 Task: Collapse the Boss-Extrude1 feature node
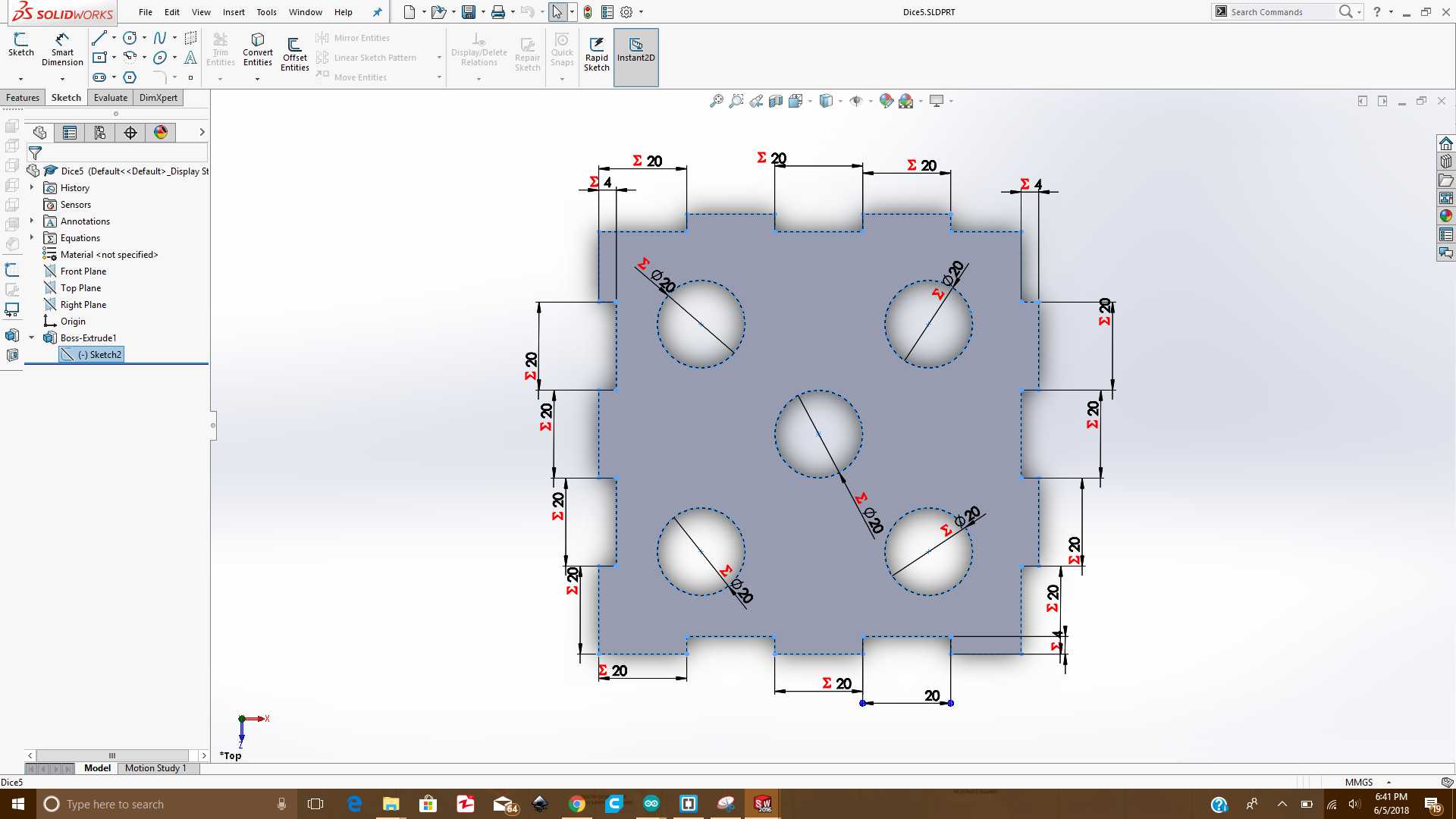(32, 337)
